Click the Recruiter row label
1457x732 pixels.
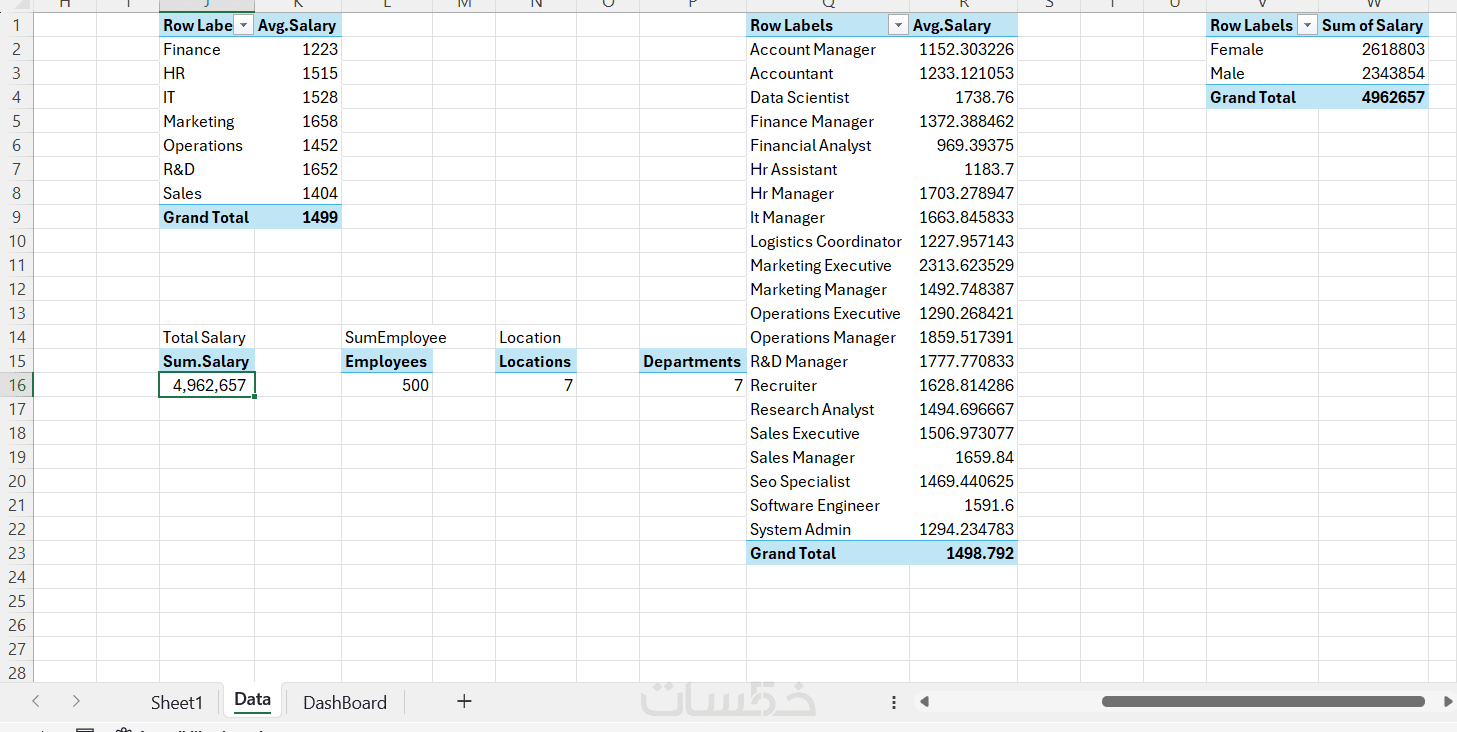828,385
